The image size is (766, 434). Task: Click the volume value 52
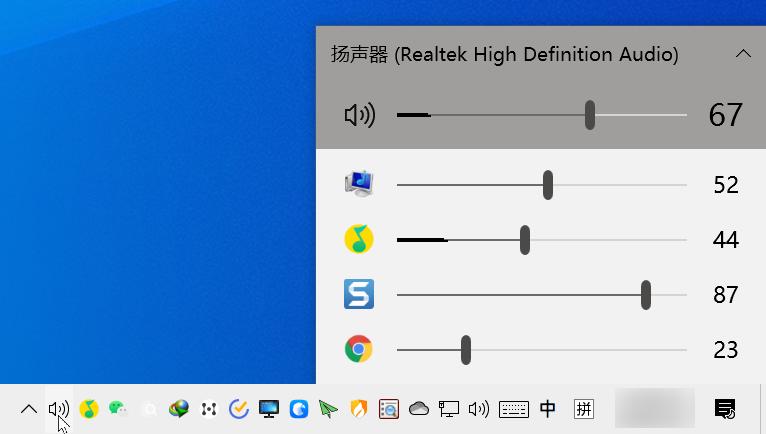(726, 185)
